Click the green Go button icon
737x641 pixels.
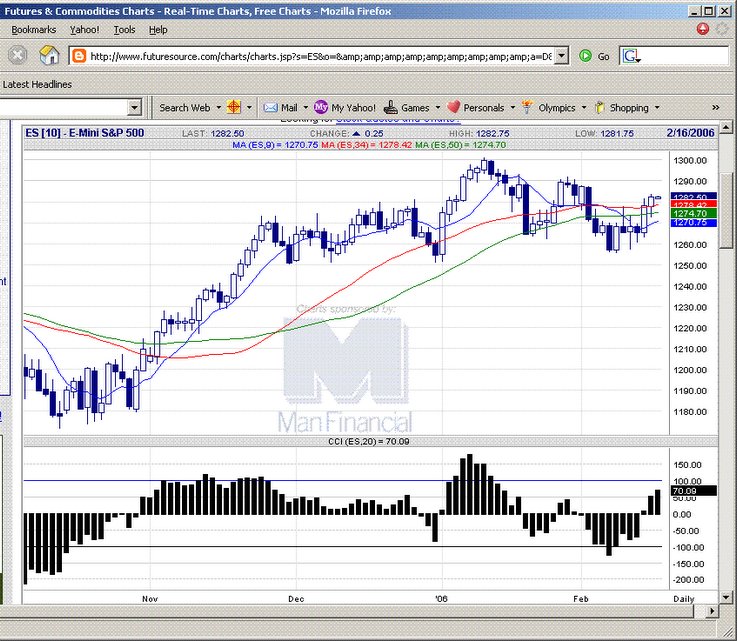585,56
